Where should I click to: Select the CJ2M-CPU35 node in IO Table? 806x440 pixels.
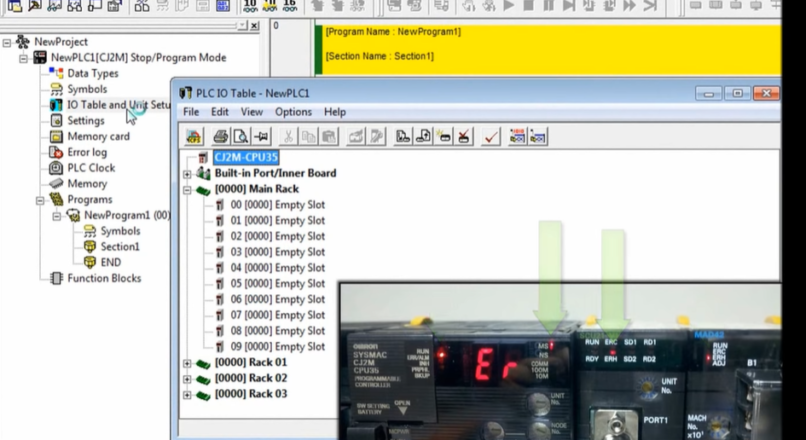[246, 157]
